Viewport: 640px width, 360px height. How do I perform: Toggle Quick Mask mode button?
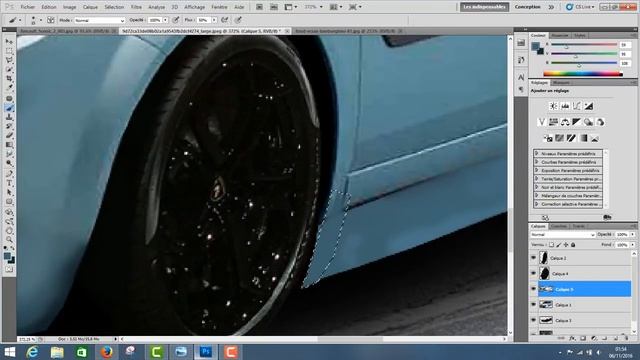point(9,269)
